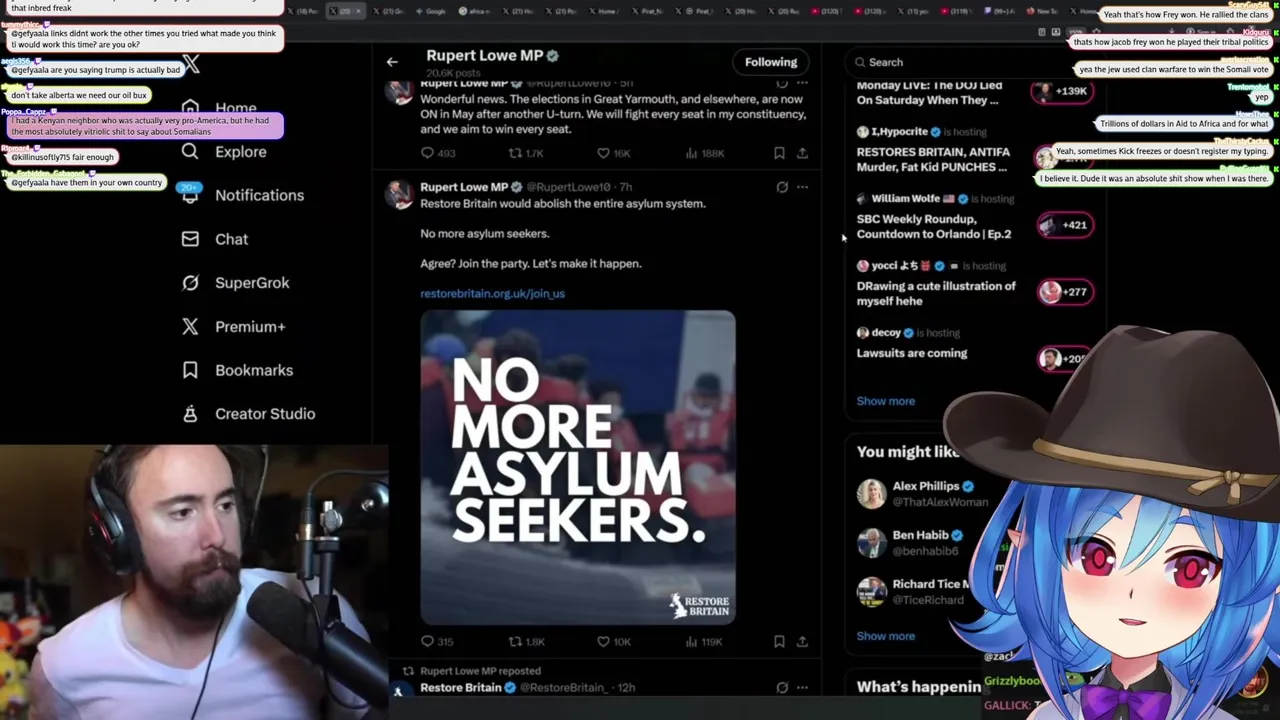Bookmark the asylum system tweet
1280x720 pixels.
[779, 641]
